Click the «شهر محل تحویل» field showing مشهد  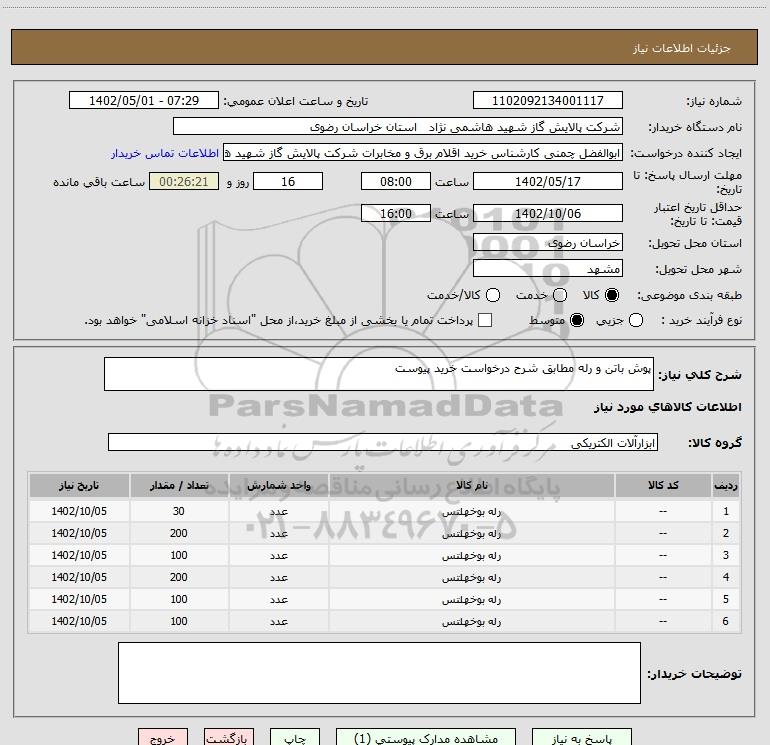547,269
